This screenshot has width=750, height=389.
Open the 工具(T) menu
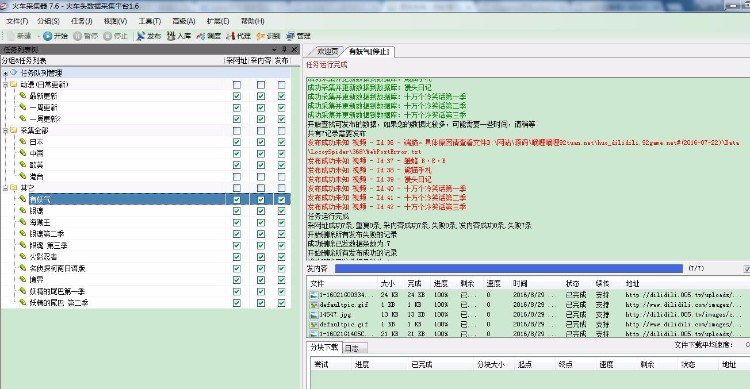(149, 21)
